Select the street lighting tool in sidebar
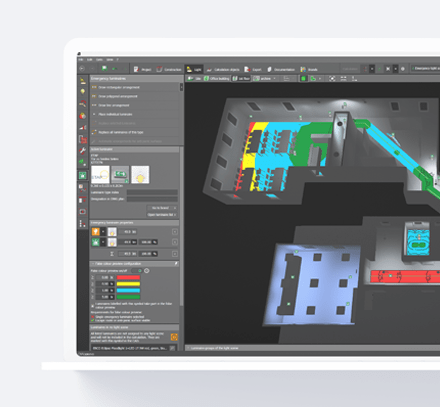The width and height of the screenshot is (440, 407). [82, 127]
